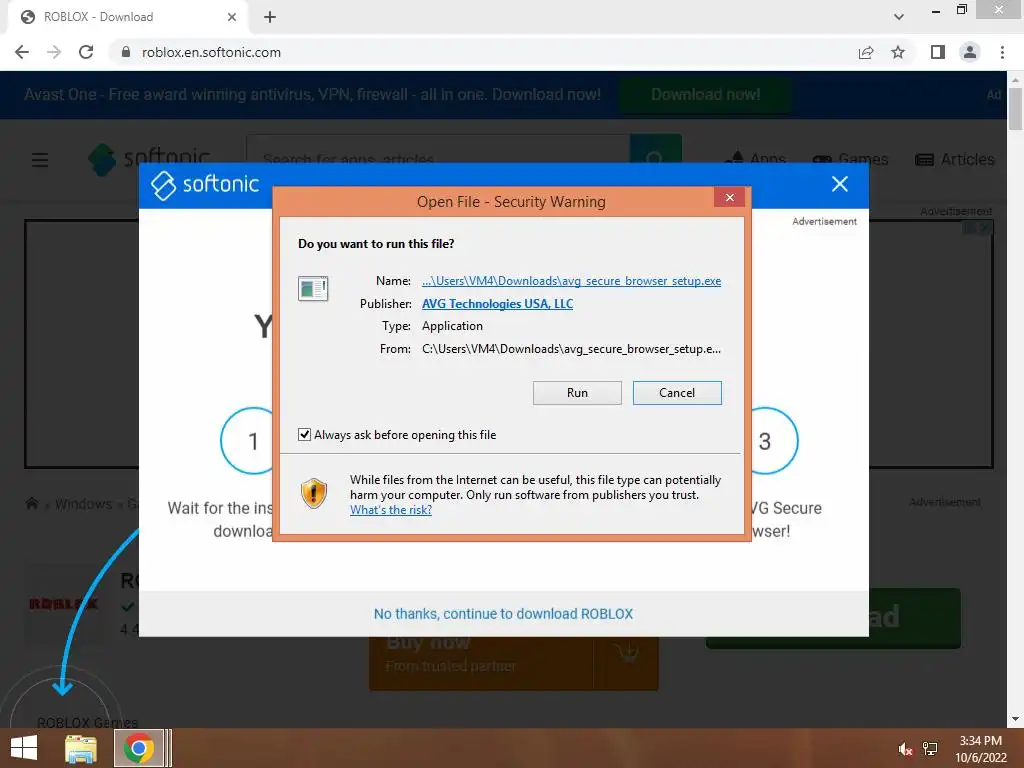This screenshot has width=1024, height=768.
Task: Open AVG Technologies USA, LLC publisher link
Action: coord(497,304)
